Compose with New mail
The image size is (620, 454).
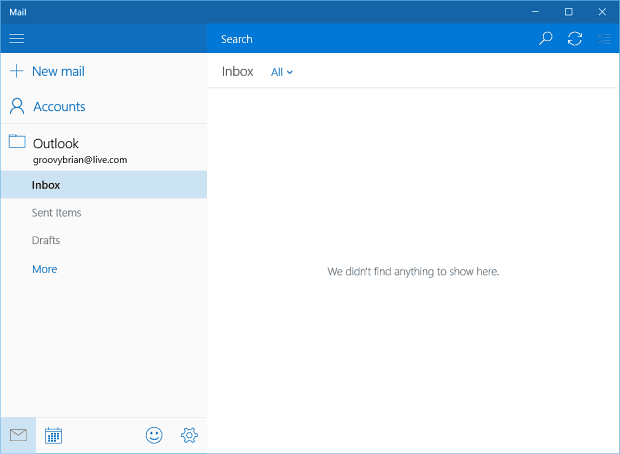tap(58, 71)
